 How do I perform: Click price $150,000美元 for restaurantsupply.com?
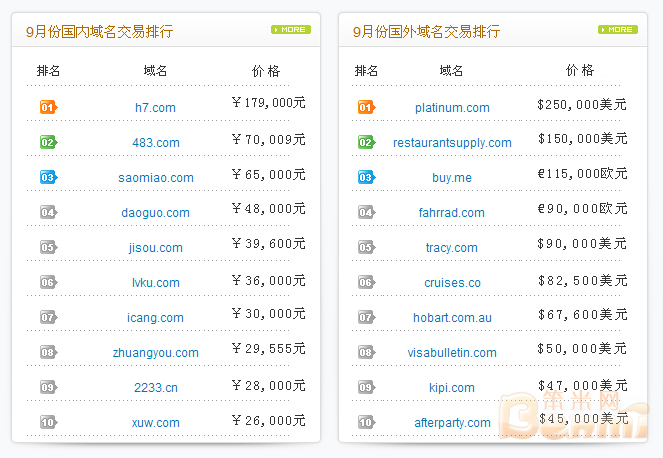583,138
